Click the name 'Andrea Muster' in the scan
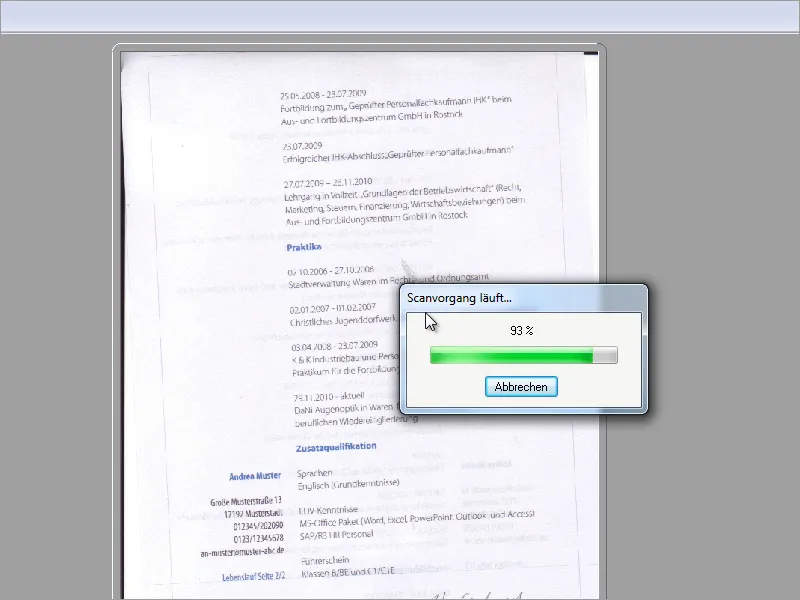This screenshot has width=800, height=600. tap(255, 476)
